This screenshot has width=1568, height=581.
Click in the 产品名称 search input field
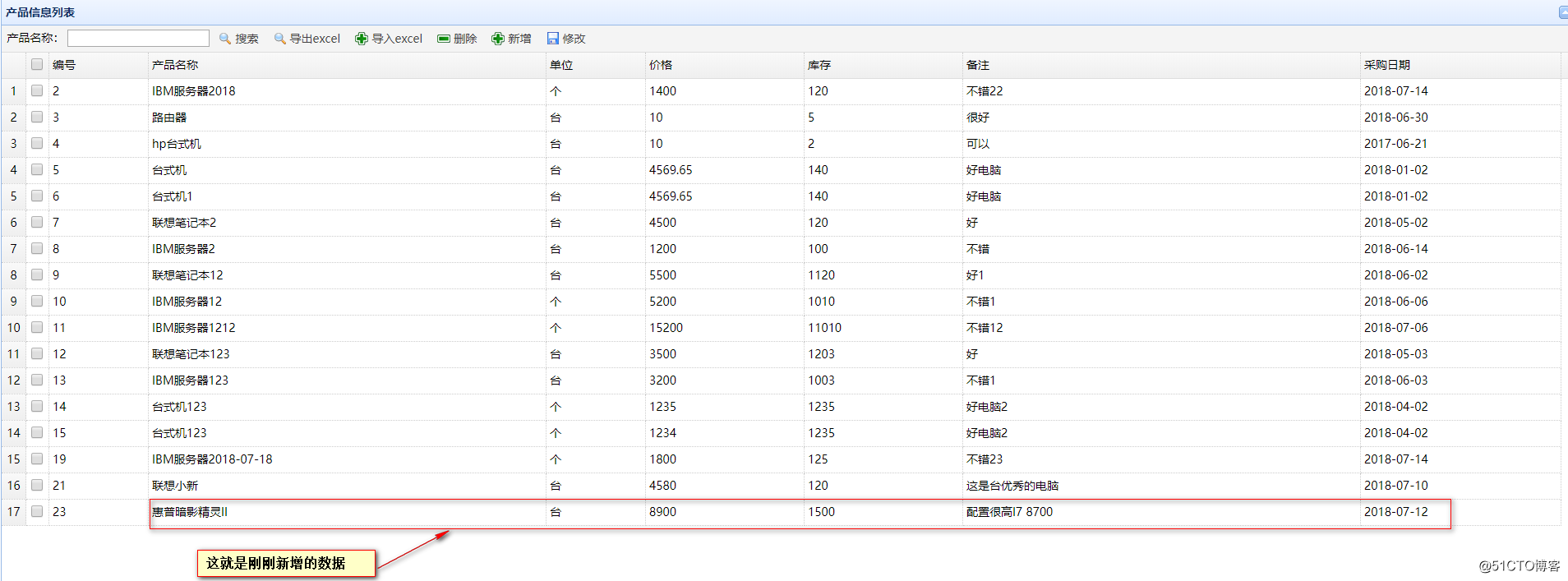click(138, 39)
